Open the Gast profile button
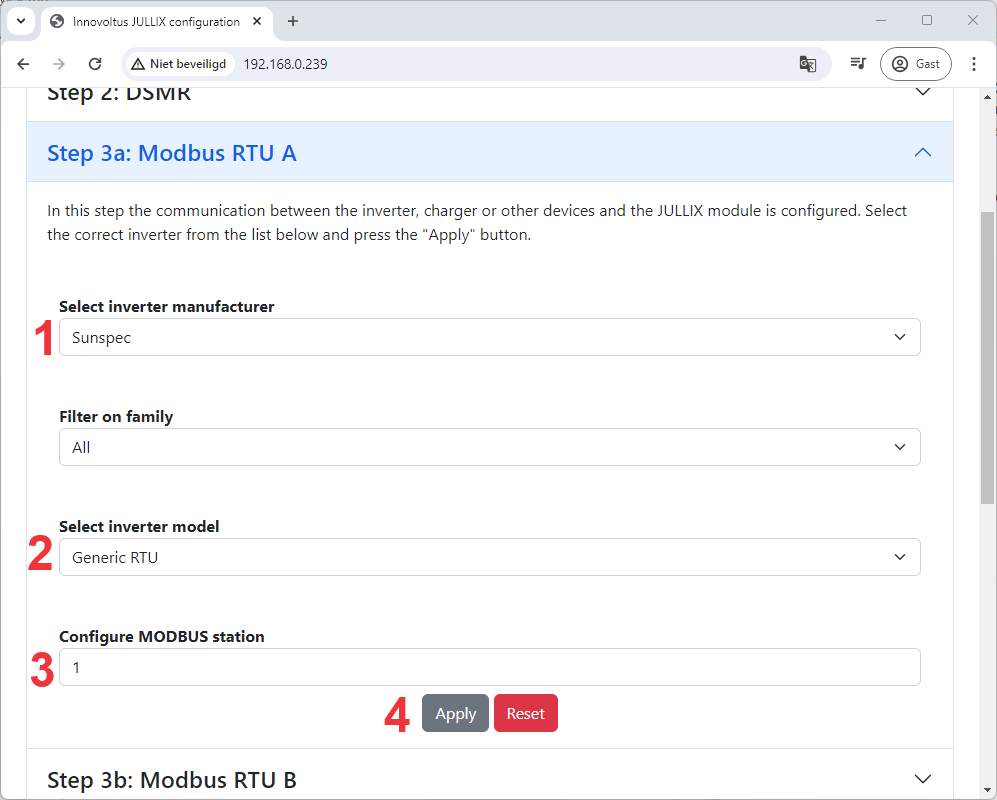997x800 pixels. click(915, 64)
